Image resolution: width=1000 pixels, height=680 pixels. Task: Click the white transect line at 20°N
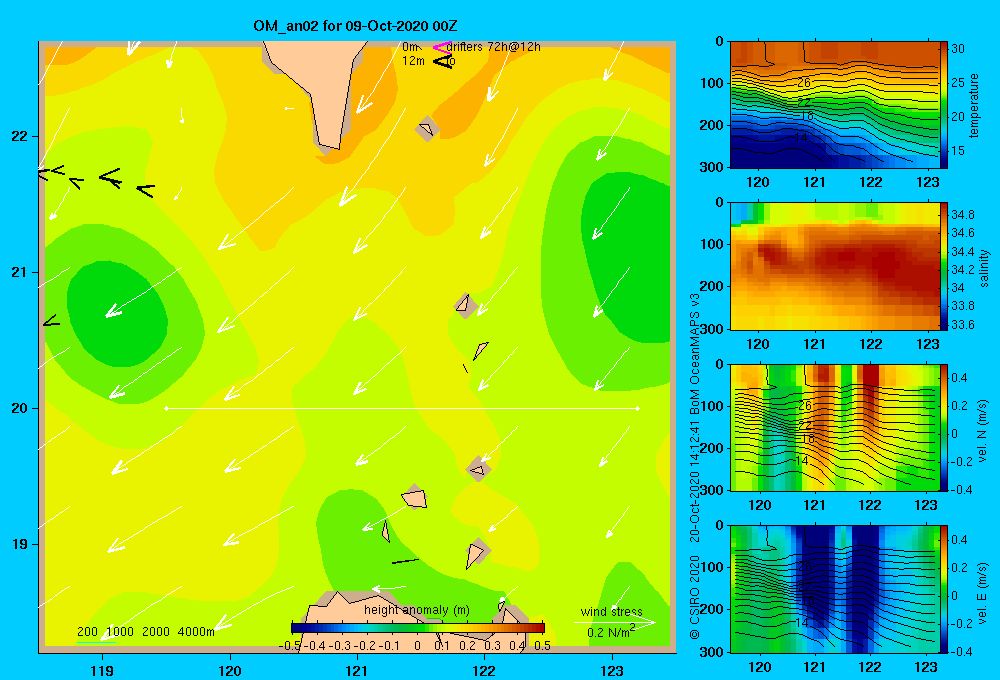tap(402, 408)
